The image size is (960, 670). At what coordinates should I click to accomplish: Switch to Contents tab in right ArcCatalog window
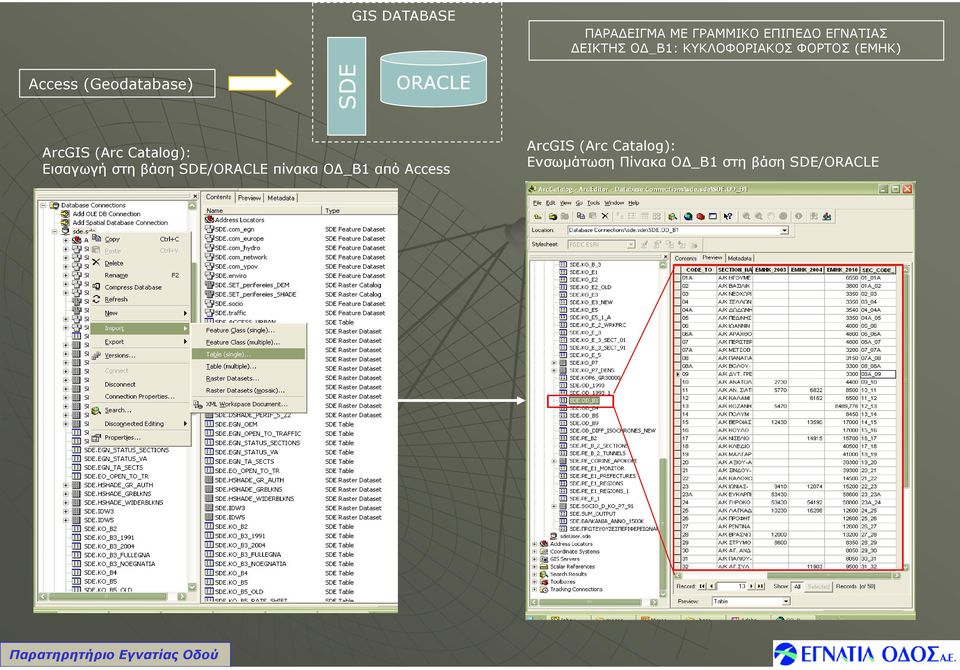pyautogui.click(x=685, y=258)
